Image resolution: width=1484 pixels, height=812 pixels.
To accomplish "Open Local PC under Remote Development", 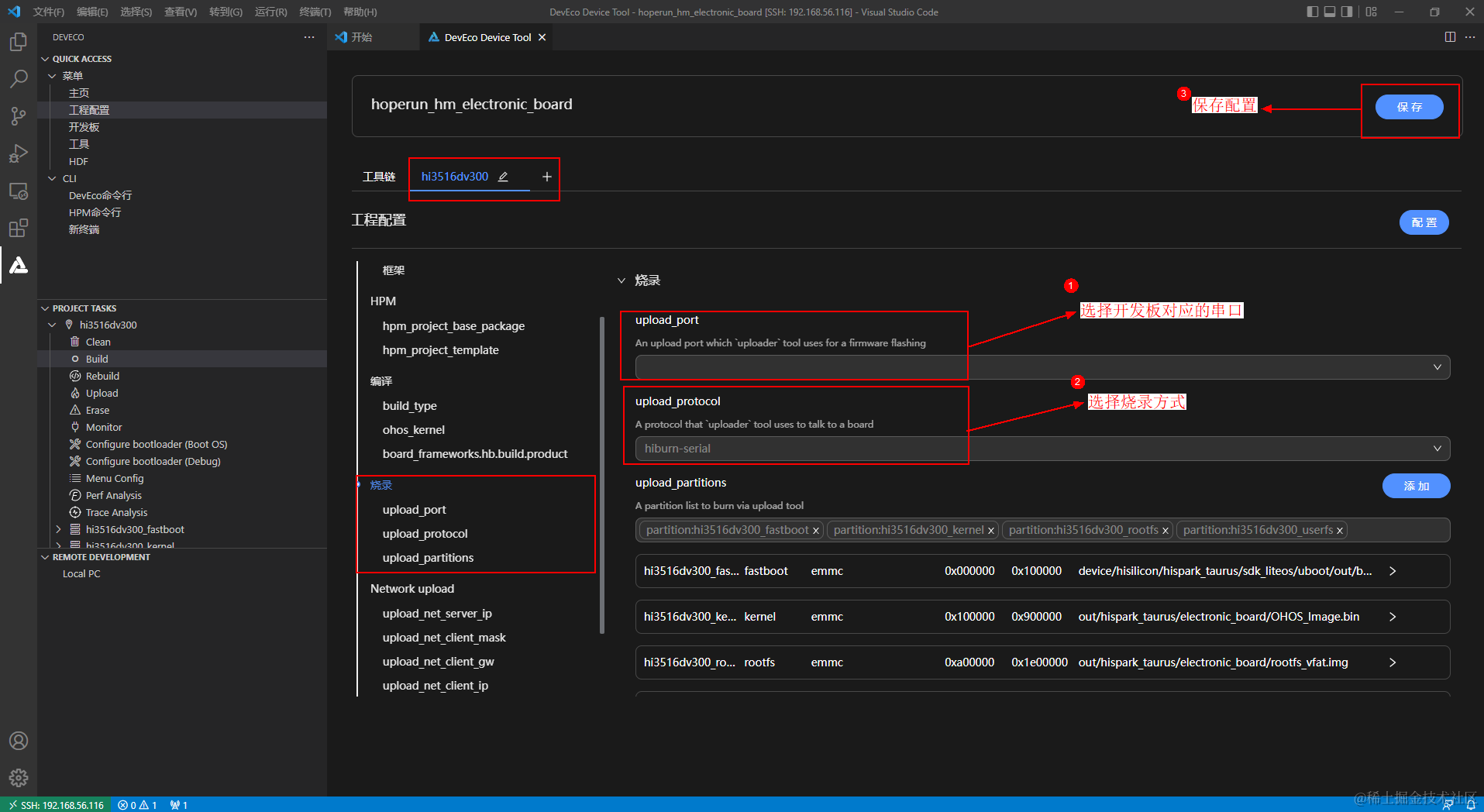I will [x=81, y=574].
